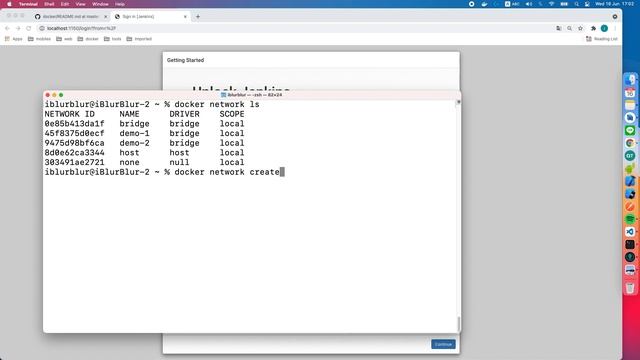Open the volume control in menu bar
The image size is (640, 360).
coord(529,4)
